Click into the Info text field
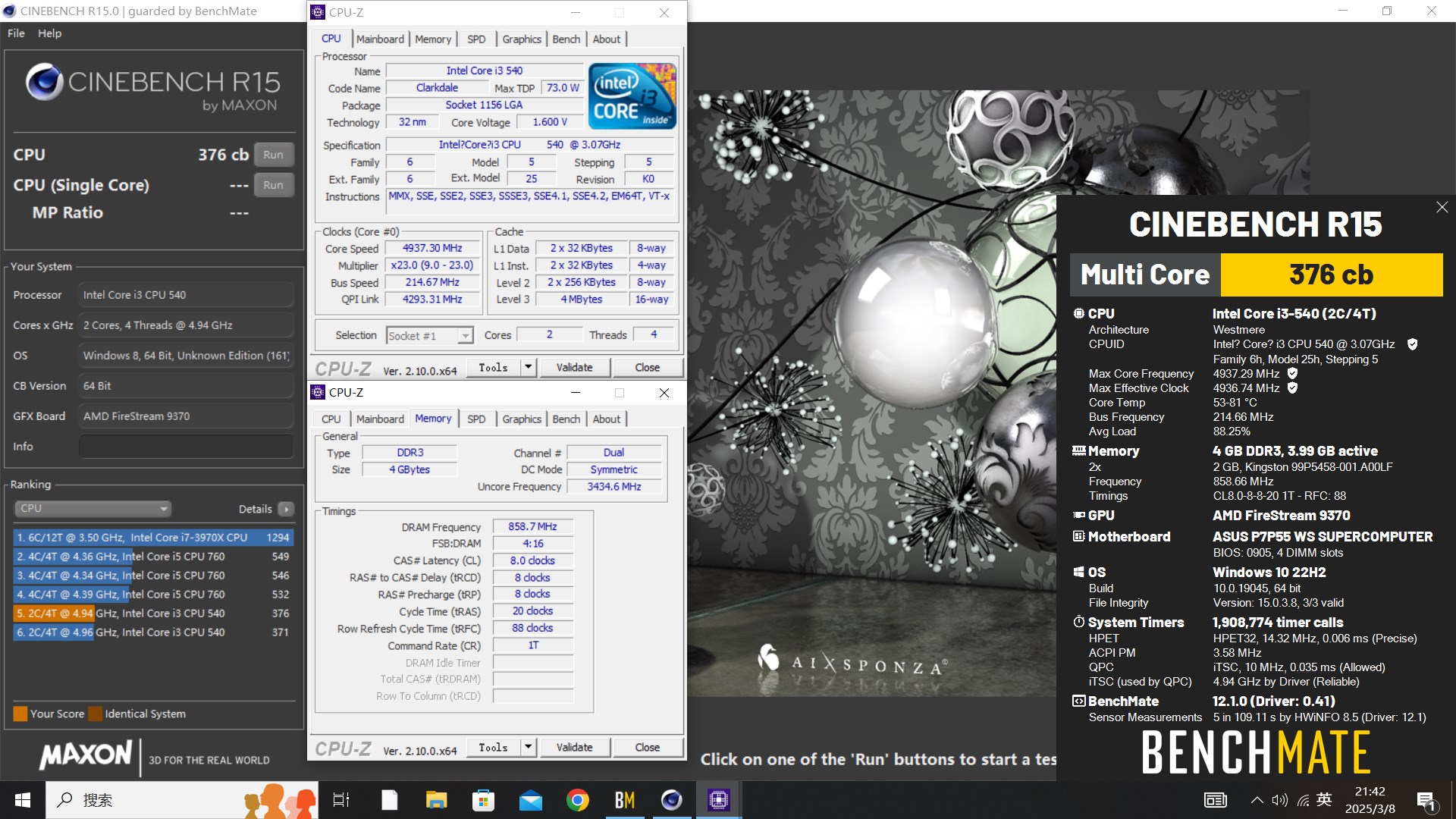1456x819 pixels. [x=187, y=447]
